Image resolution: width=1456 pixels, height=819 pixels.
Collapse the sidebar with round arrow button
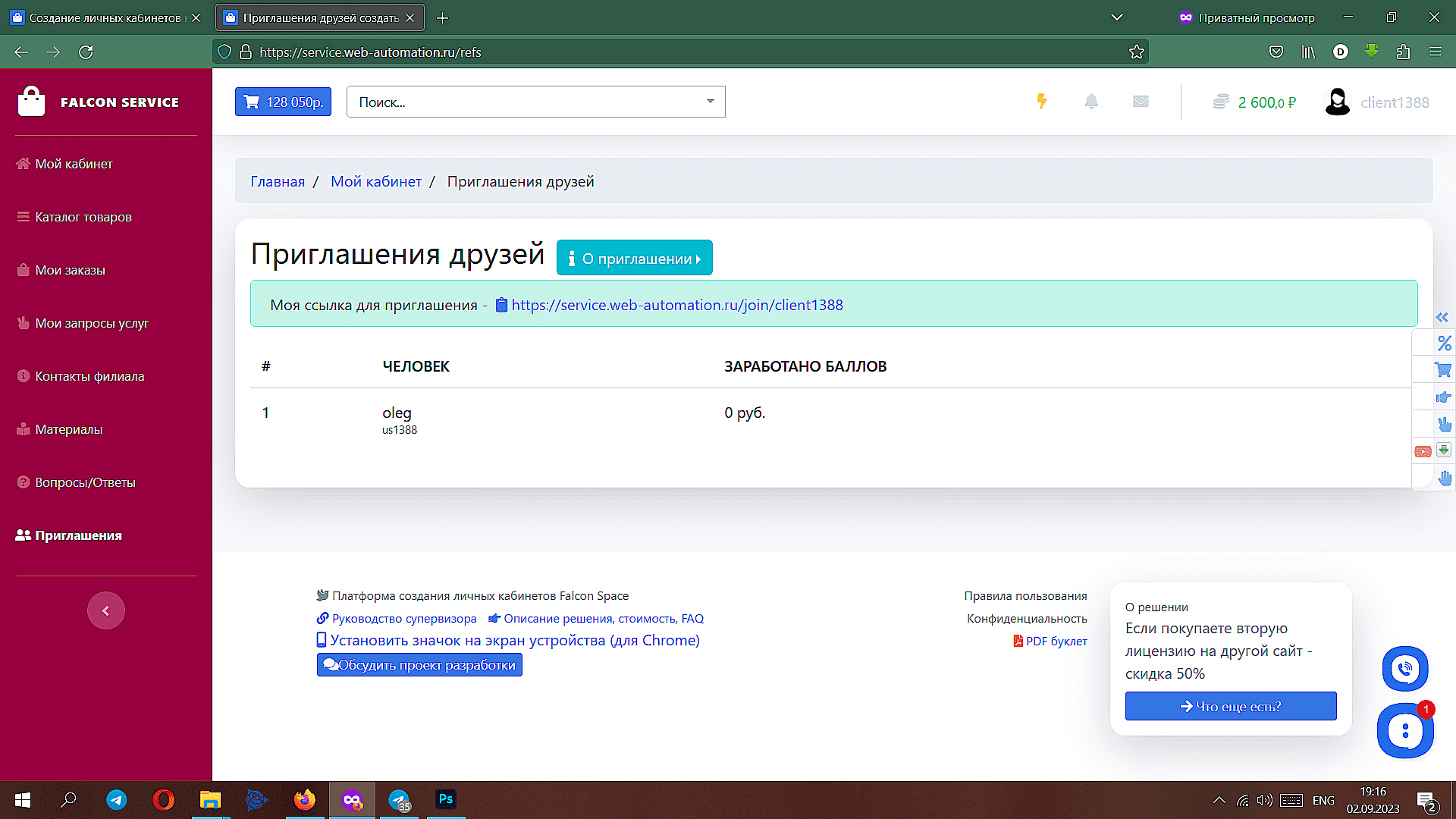coord(106,610)
